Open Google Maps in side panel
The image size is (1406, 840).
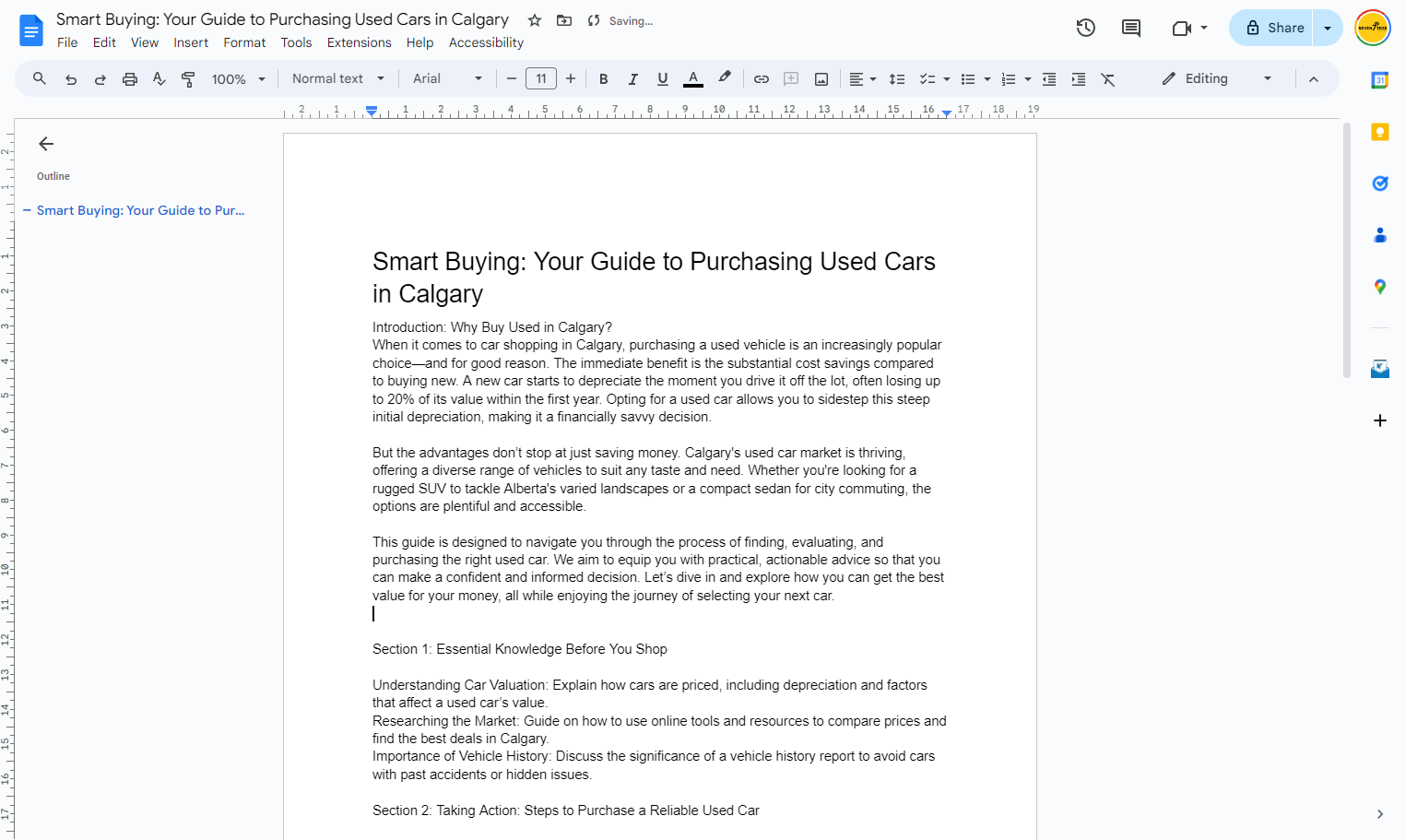[x=1380, y=287]
